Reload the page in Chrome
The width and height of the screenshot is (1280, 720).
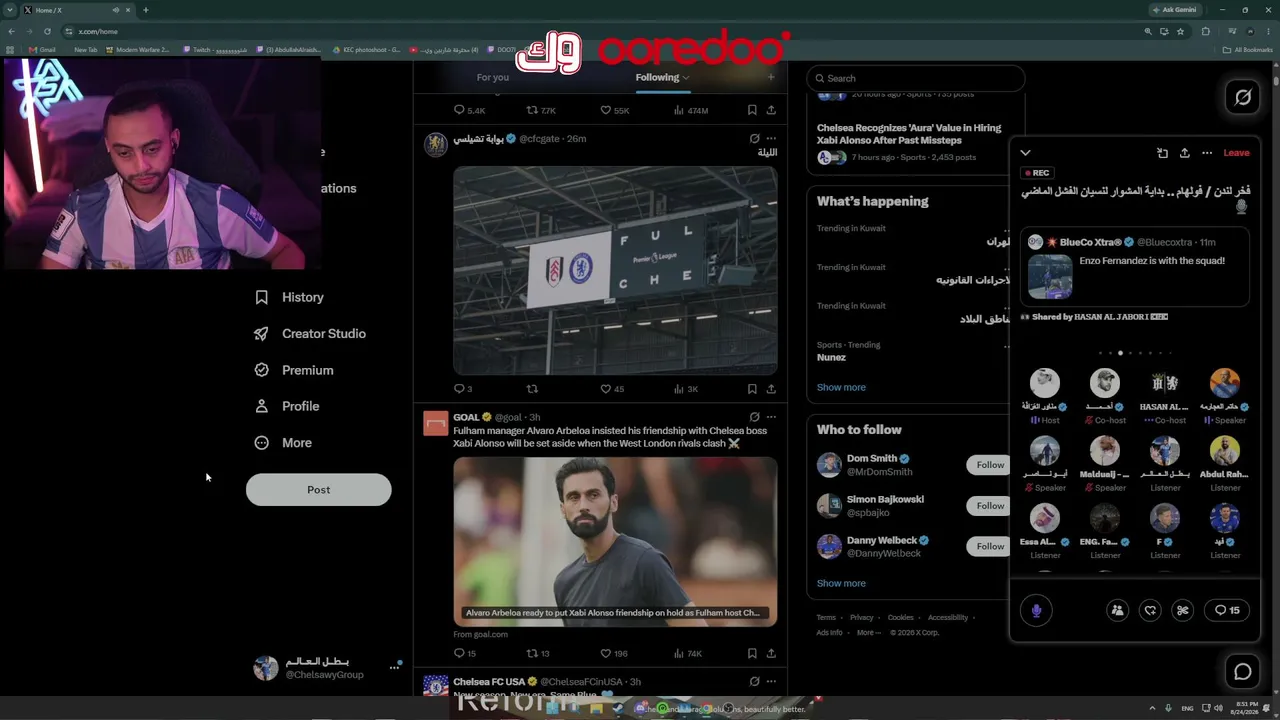(x=47, y=32)
